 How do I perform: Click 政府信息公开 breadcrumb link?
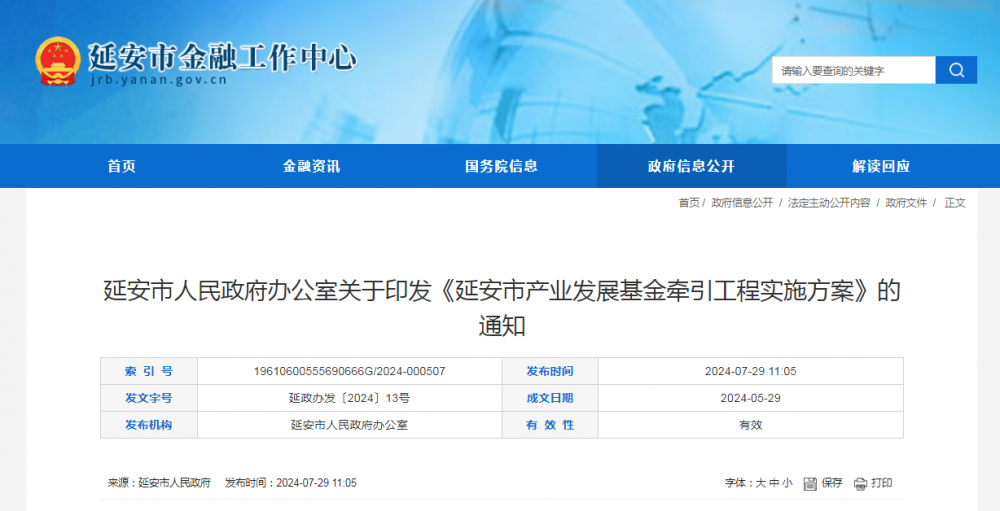click(742, 203)
